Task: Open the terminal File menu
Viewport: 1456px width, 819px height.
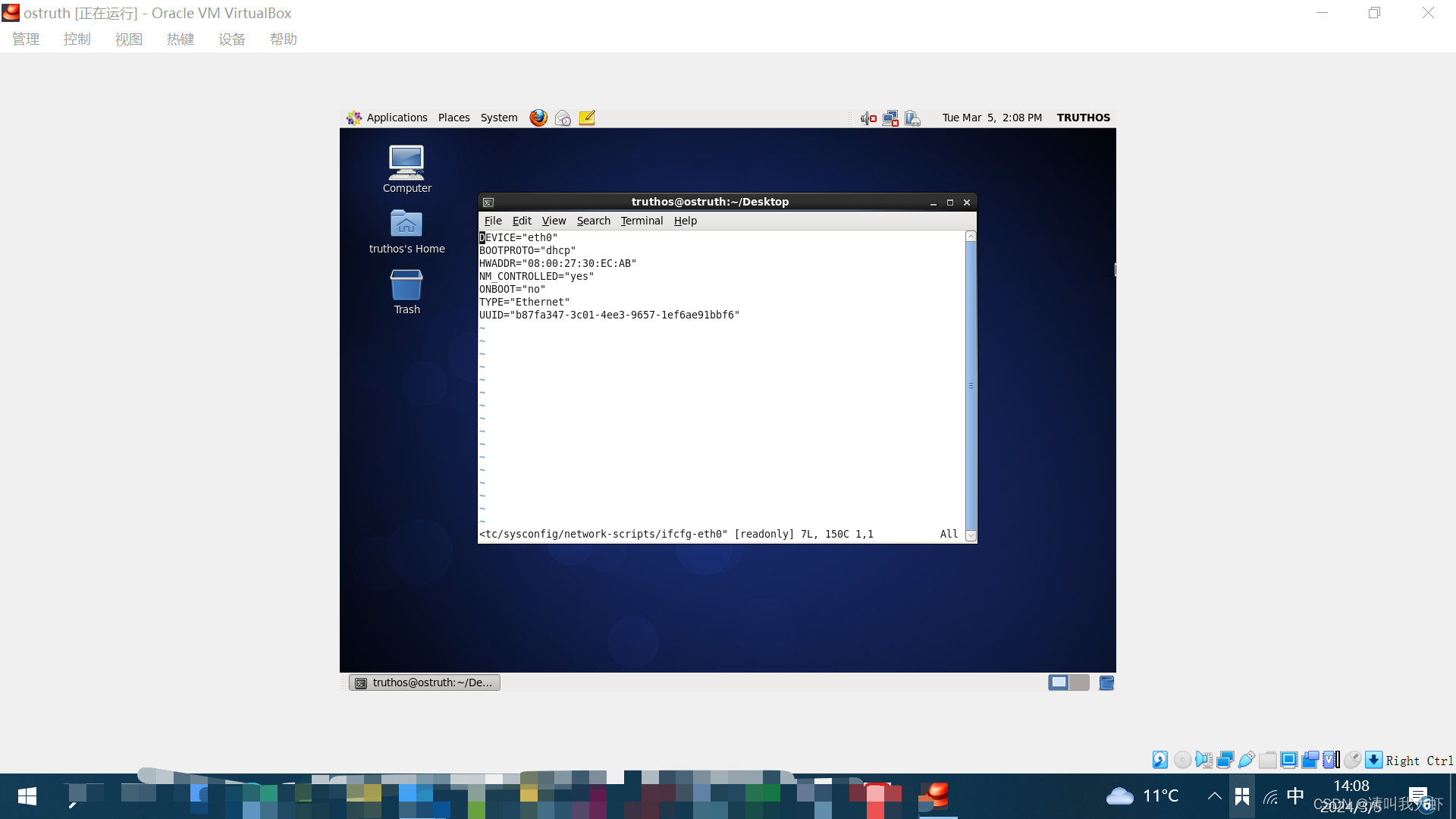Action: pos(493,221)
